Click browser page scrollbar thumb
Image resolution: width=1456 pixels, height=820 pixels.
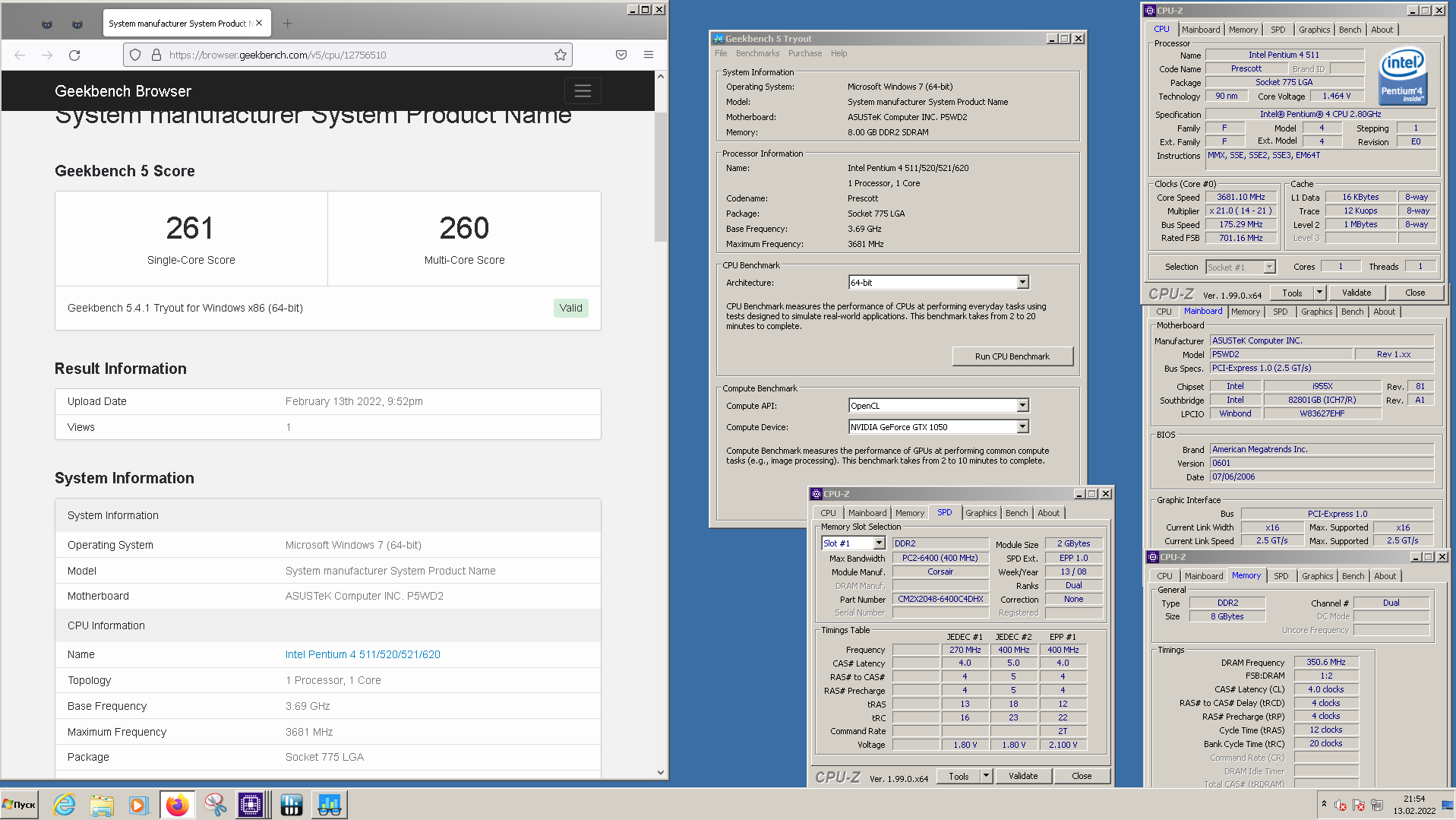pyautogui.click(x=660, y=177)
